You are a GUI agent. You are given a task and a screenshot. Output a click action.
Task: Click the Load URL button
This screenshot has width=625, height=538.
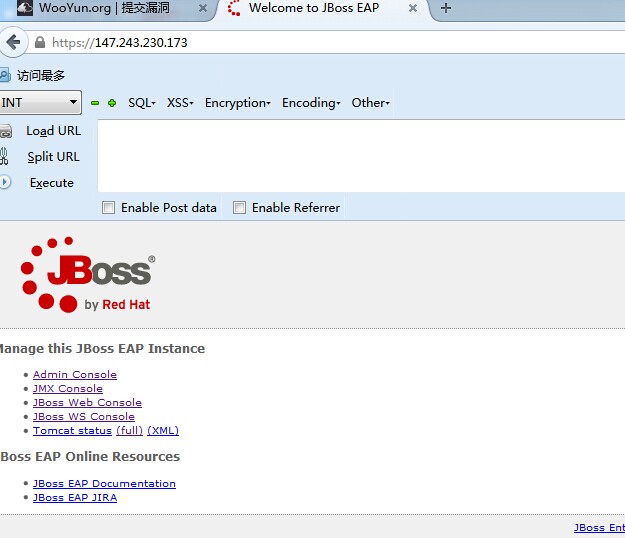pos(53,131)
